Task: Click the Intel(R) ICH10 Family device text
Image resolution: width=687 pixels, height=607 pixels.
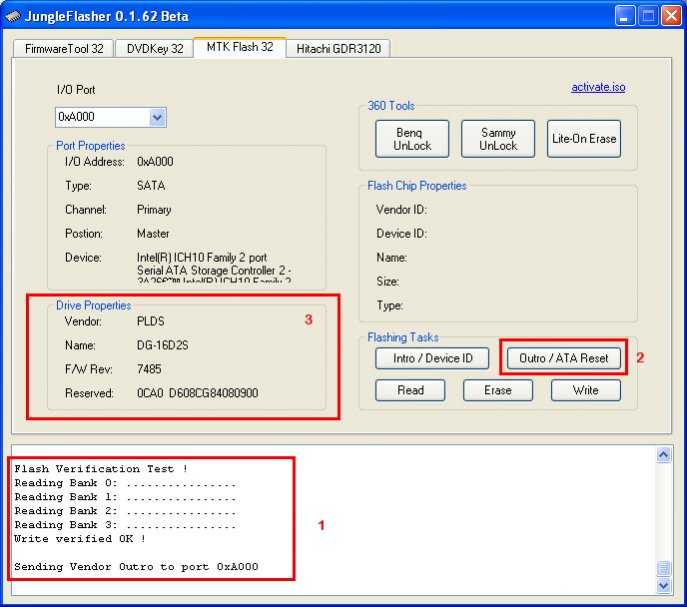Action: point(214,267)
